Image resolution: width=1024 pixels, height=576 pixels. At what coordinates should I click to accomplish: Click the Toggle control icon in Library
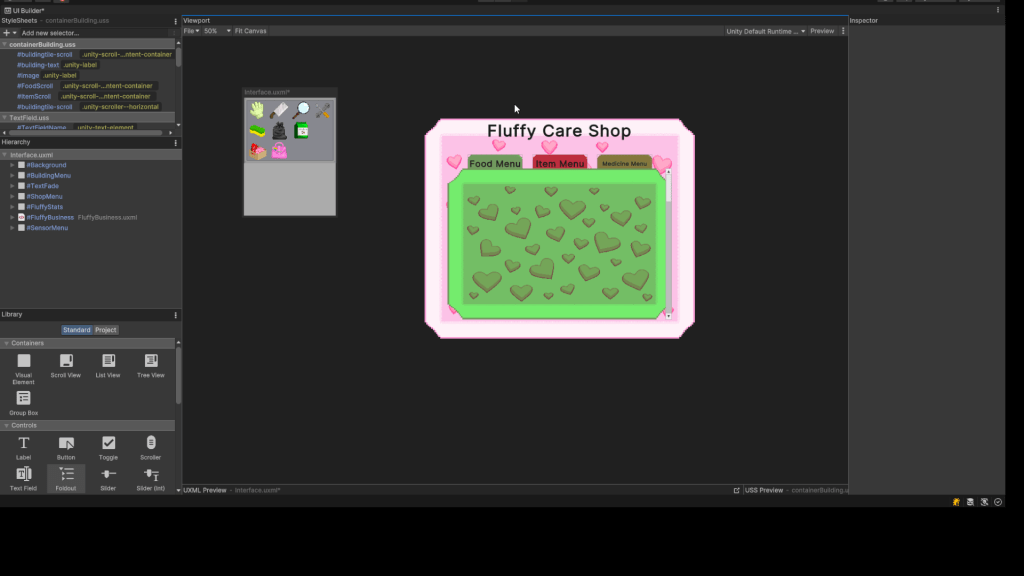(108, 443)
